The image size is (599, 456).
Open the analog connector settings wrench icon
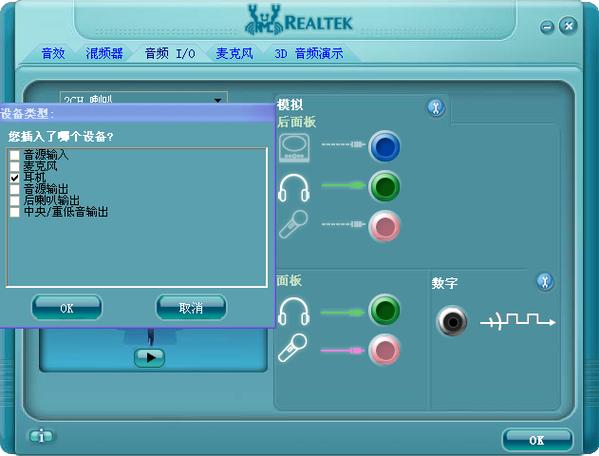coord(436,107)
